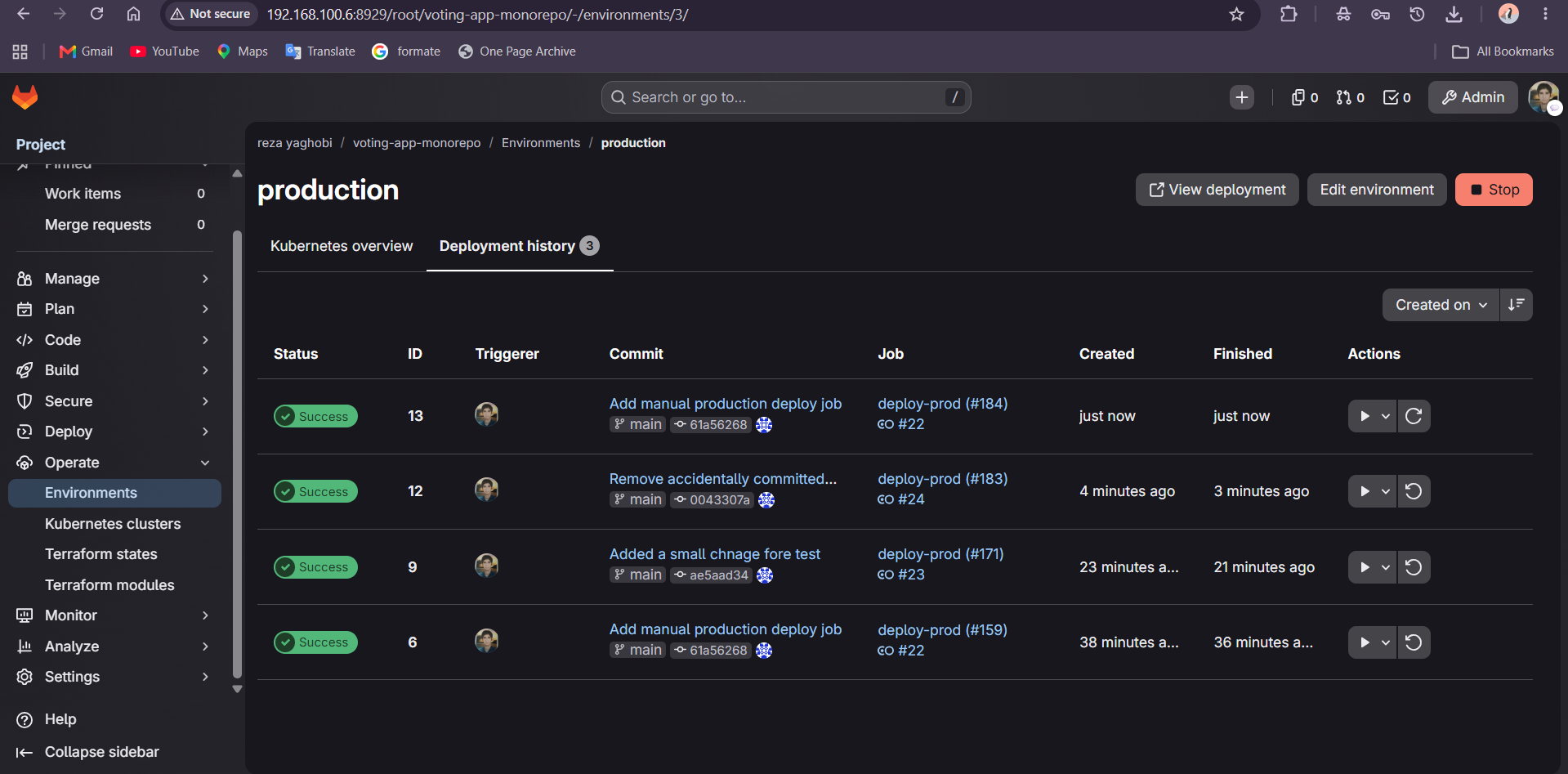Open Gmail bookmark
The image size is (1568, 774).
(x=86, y=51)
